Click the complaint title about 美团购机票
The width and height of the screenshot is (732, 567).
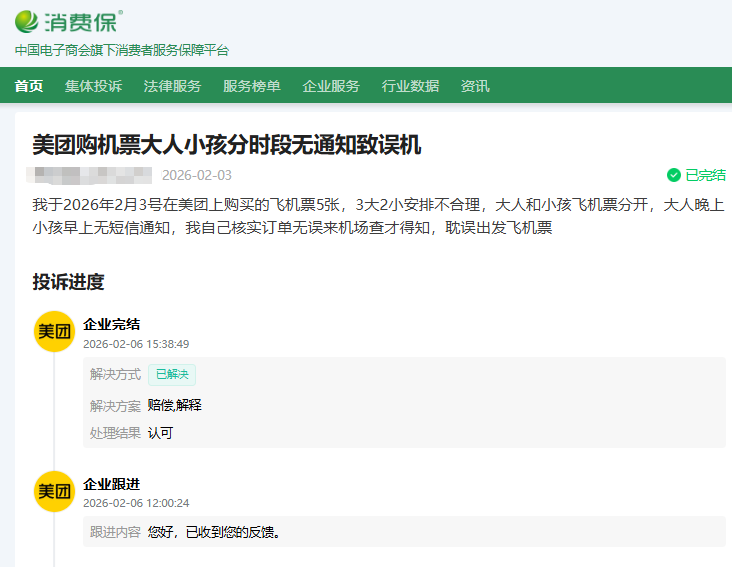tap(227, 145)
